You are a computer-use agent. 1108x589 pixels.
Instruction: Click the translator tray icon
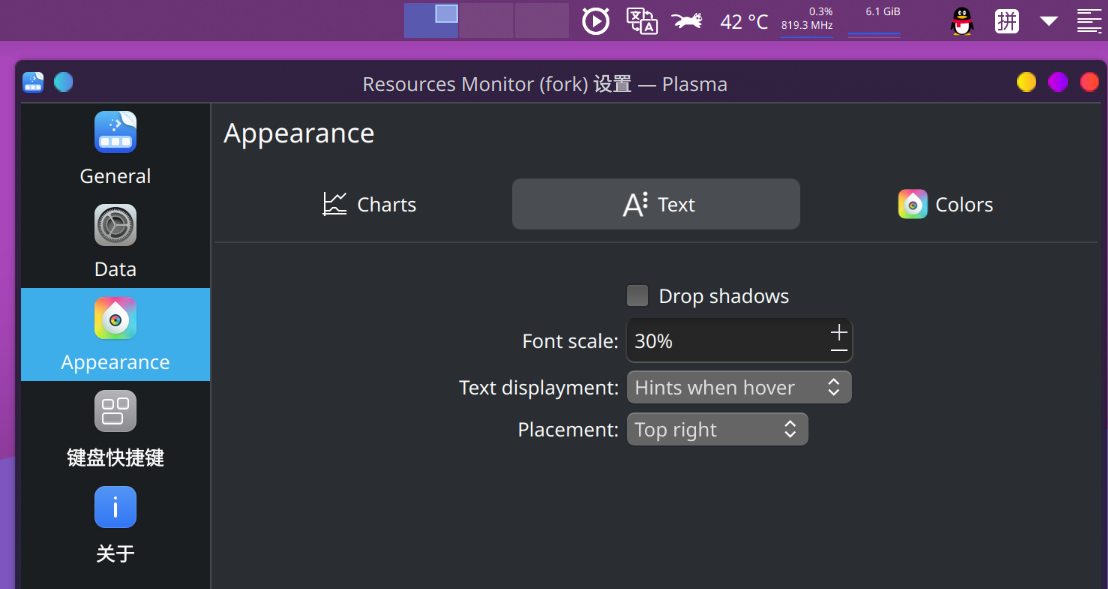642,21
